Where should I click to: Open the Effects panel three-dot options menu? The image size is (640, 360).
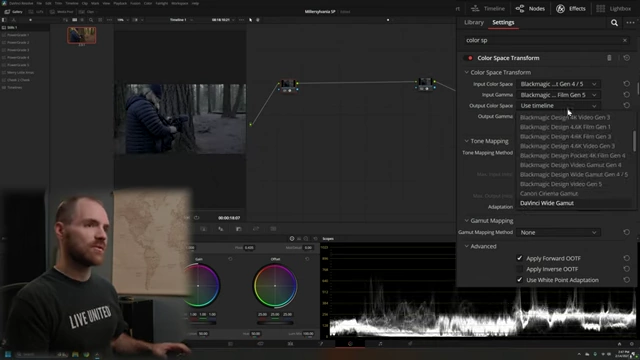pyautogui.click(x=631, y=23)
